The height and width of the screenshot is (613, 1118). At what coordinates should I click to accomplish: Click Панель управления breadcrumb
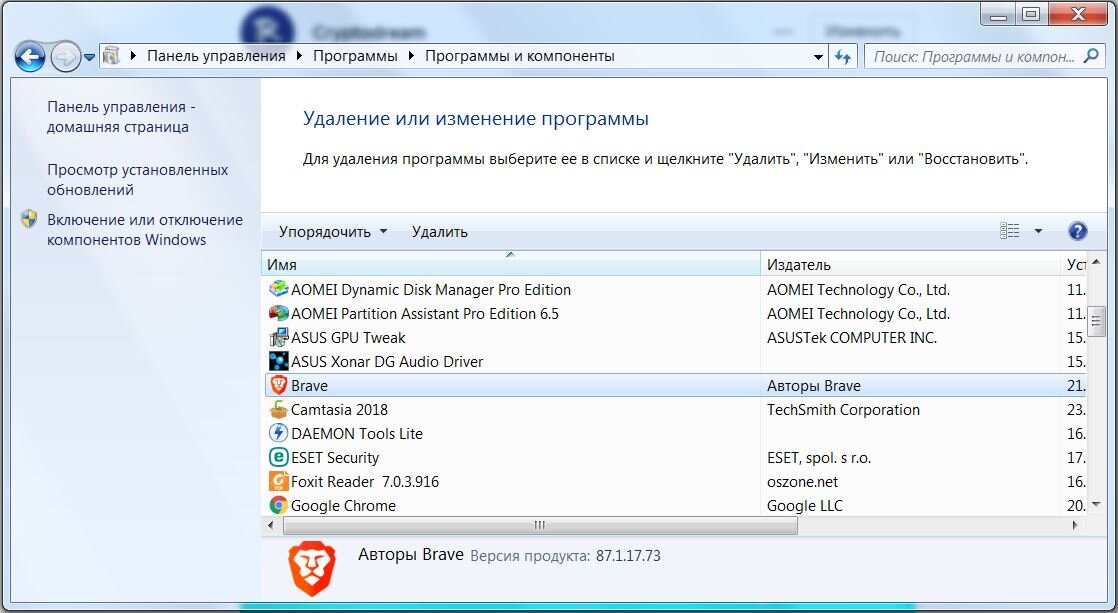(x=216, y=56)
